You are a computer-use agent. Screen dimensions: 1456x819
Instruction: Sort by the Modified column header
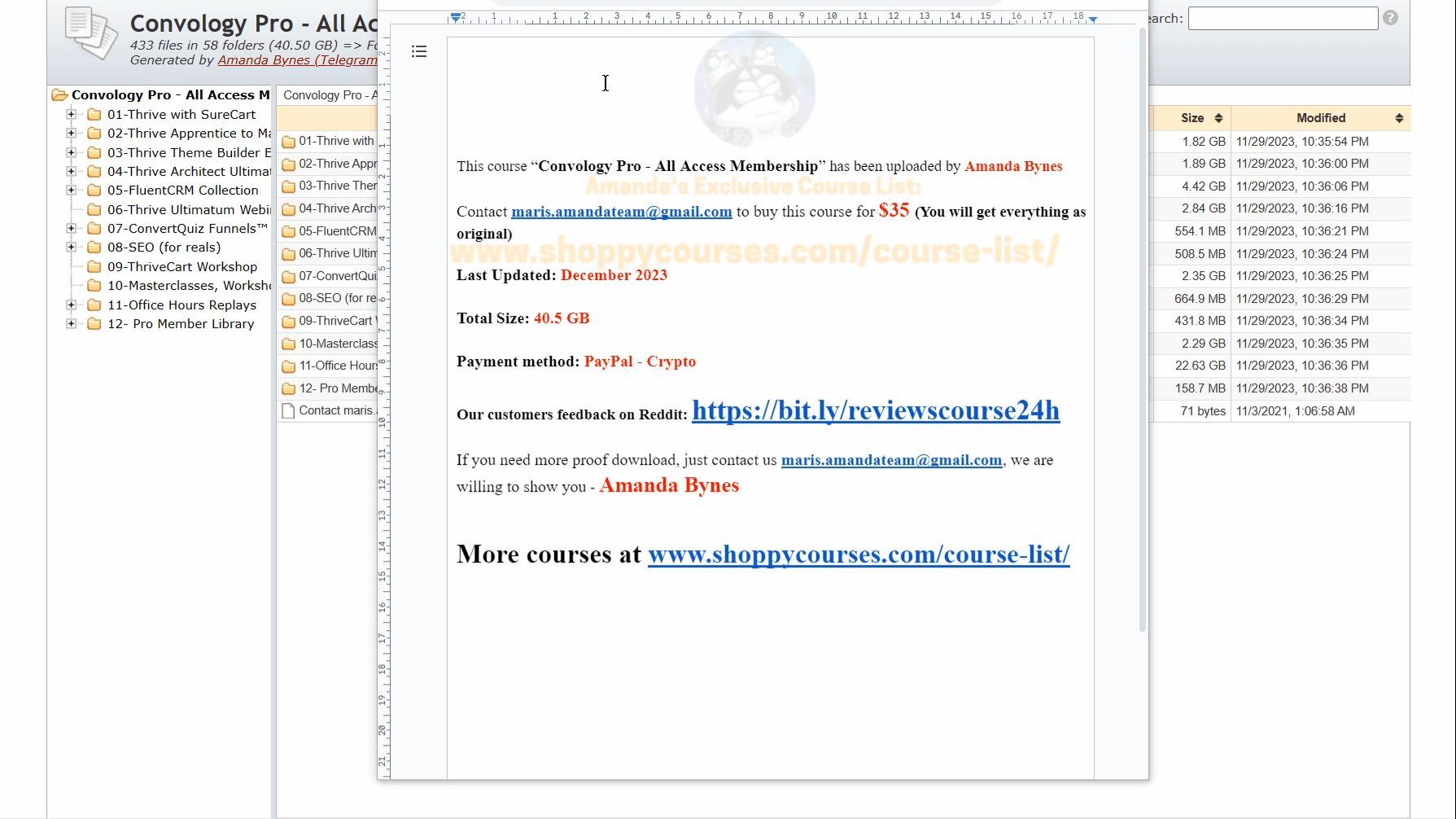(x=1320, y=118)
